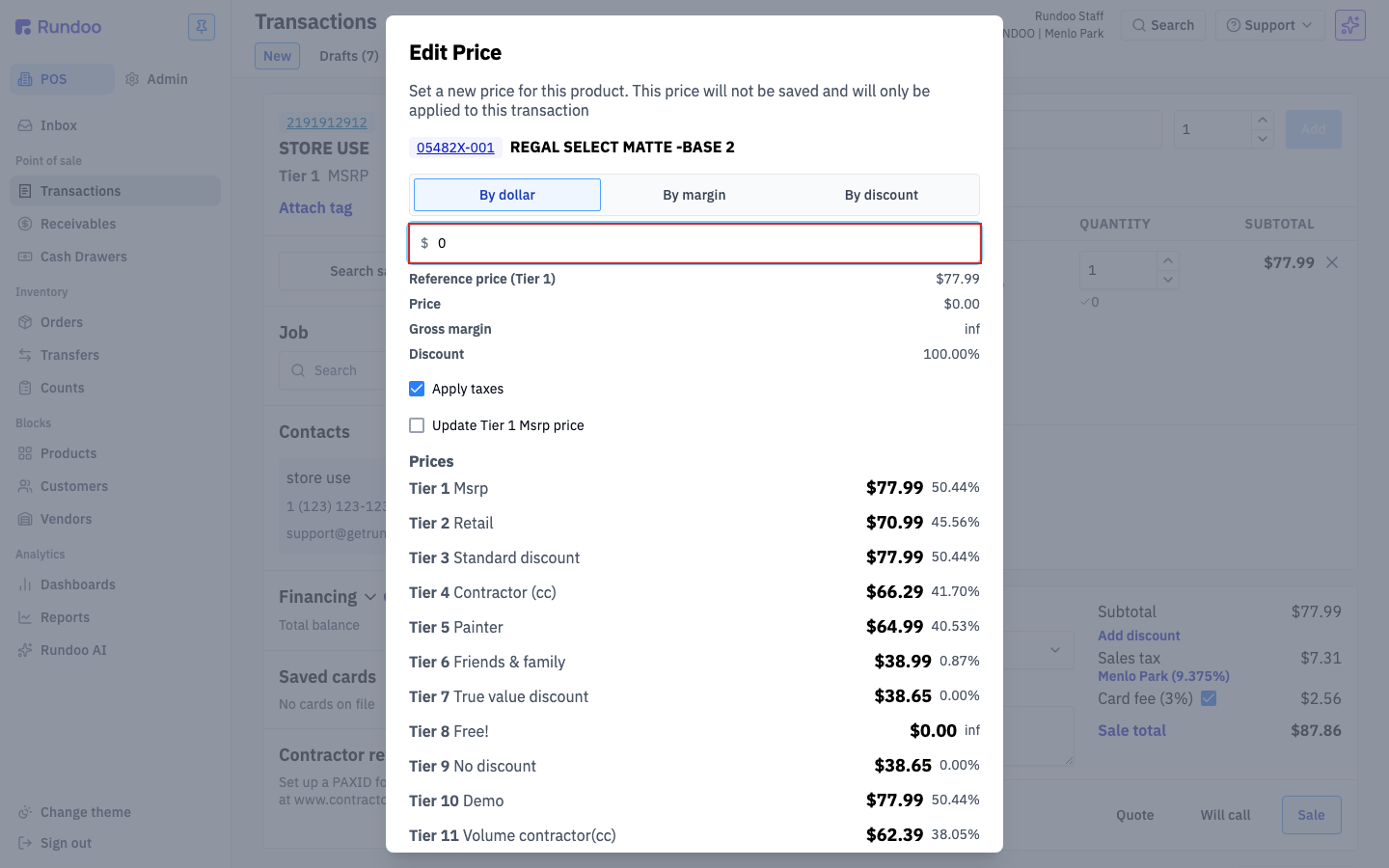Viewport: 1389px width, 868px height.
Task: Click the Menlo Park (9.375%) tax link
Action: pyautogui.click(x=1163, y=676)
